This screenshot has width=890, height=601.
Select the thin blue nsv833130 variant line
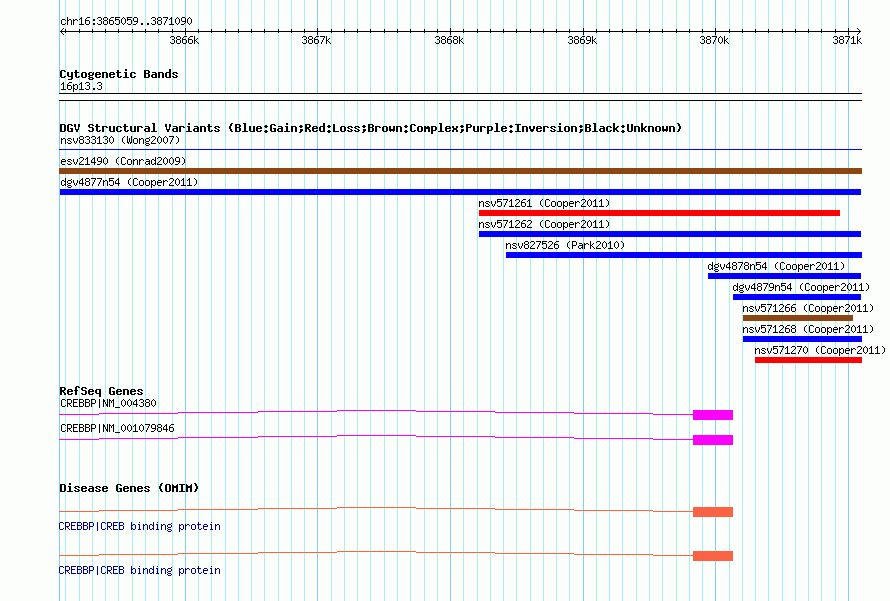[460, 149]
